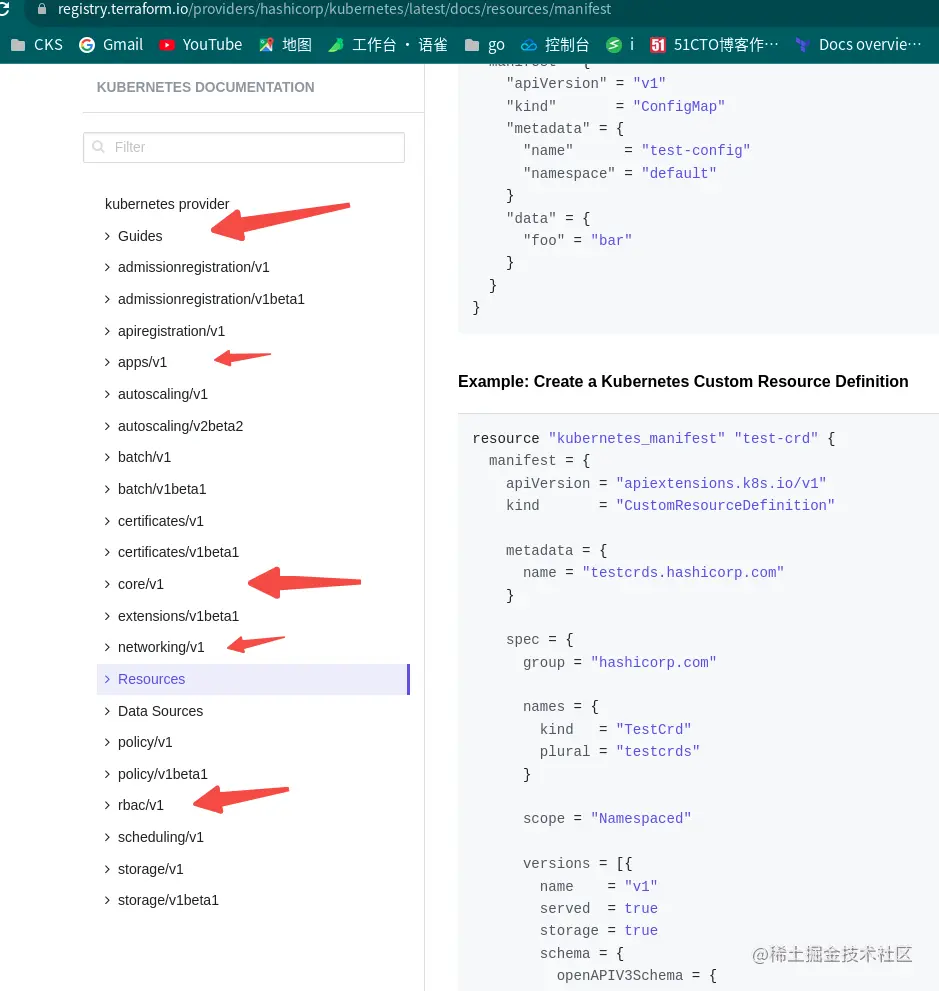The image size is (939, 991).
Task: Expand the autoscaling/v2beta2 chevron
Action: tap(107, 426)
